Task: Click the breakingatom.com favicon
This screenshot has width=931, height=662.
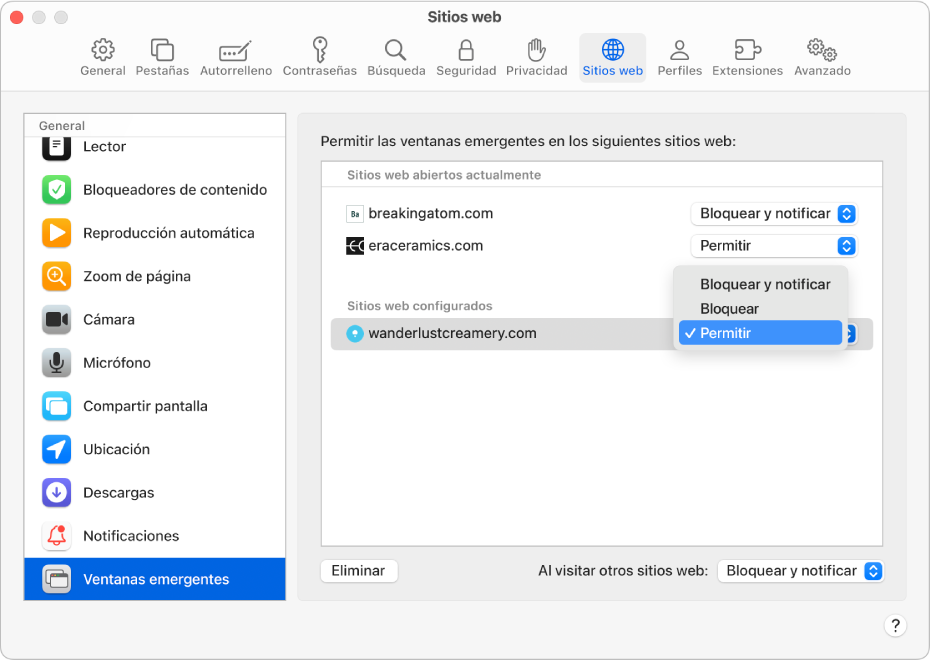Action: tap(354, 214)
